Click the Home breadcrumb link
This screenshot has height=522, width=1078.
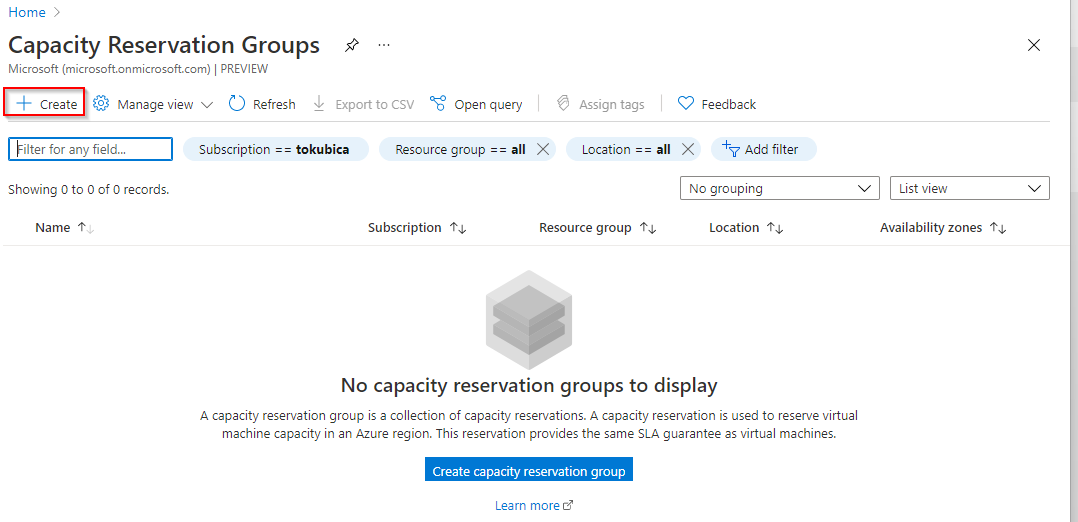(27, 12)
